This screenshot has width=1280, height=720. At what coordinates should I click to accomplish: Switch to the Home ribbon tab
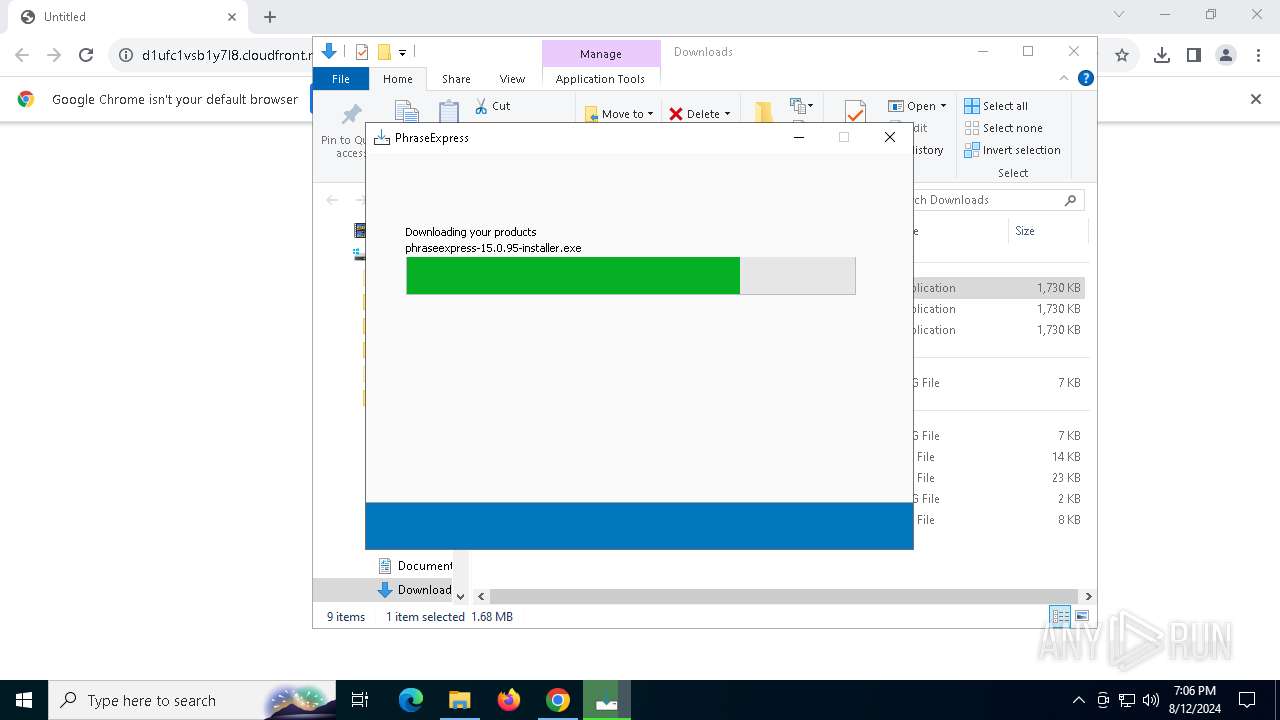click(x=397, y=79)
